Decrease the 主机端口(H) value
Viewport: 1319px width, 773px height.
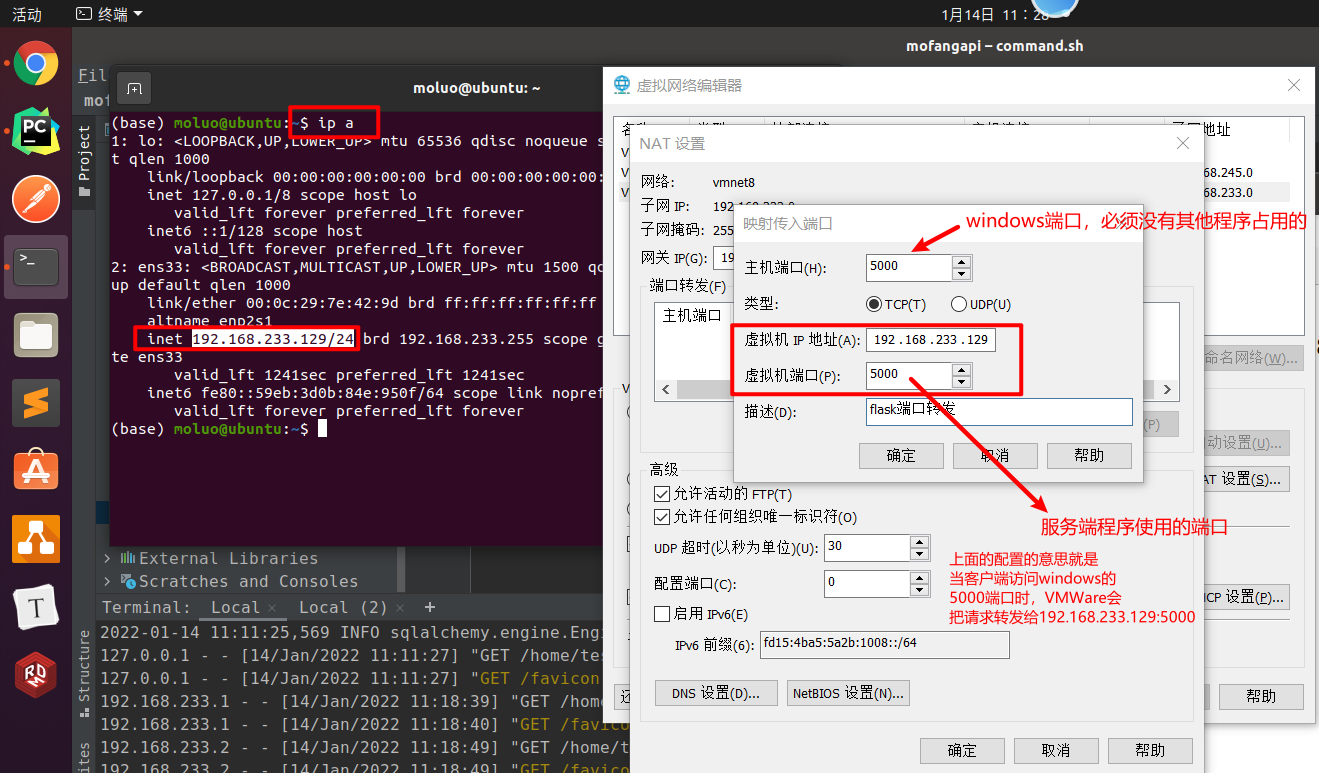(x=961, y=273)
